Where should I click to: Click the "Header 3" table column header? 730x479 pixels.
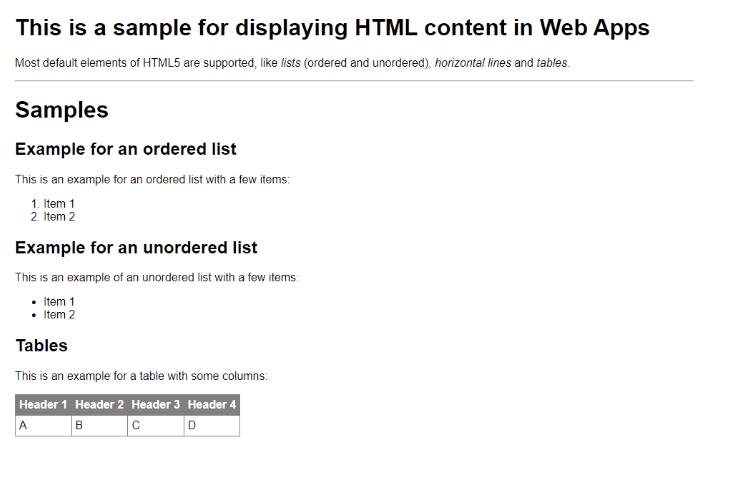point(156,405)
